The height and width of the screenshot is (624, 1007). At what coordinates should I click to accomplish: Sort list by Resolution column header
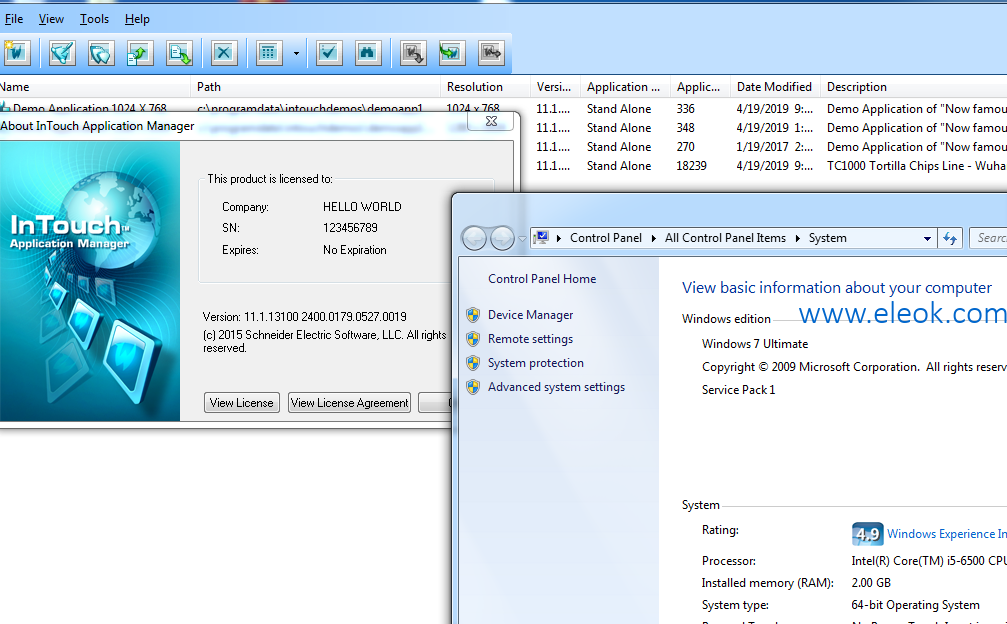[486, 87]
